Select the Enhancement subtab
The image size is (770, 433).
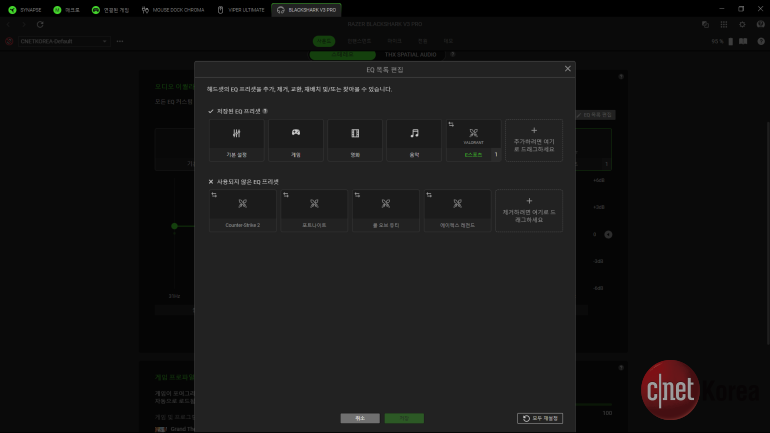point(359,41)
